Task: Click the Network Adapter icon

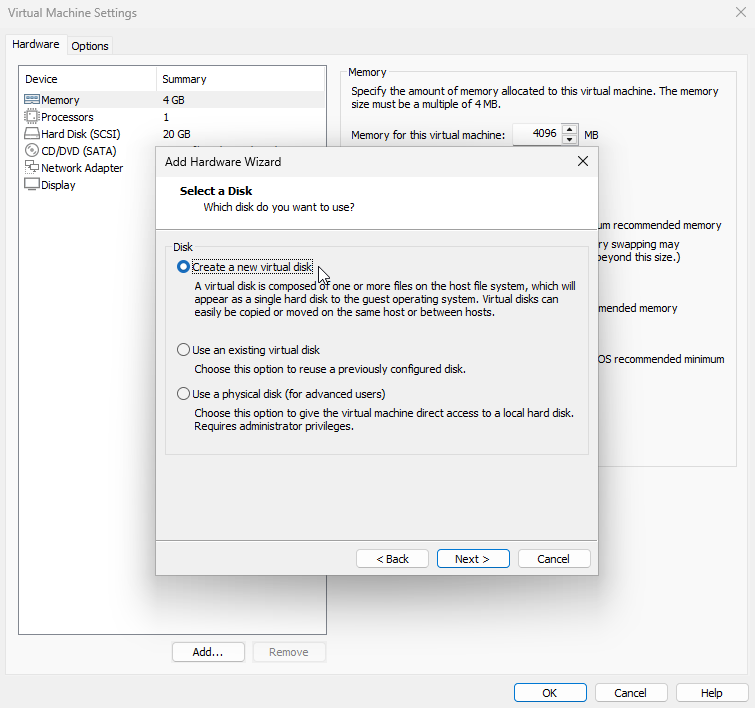Action: (31, 168)
